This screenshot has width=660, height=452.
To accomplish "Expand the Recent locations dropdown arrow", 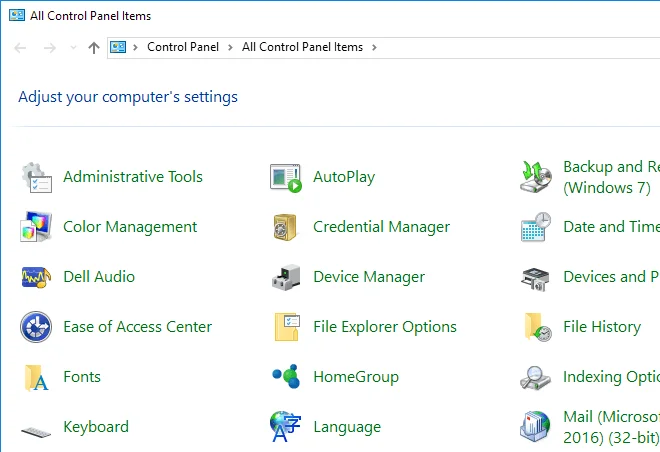I will tap(73, 48).
